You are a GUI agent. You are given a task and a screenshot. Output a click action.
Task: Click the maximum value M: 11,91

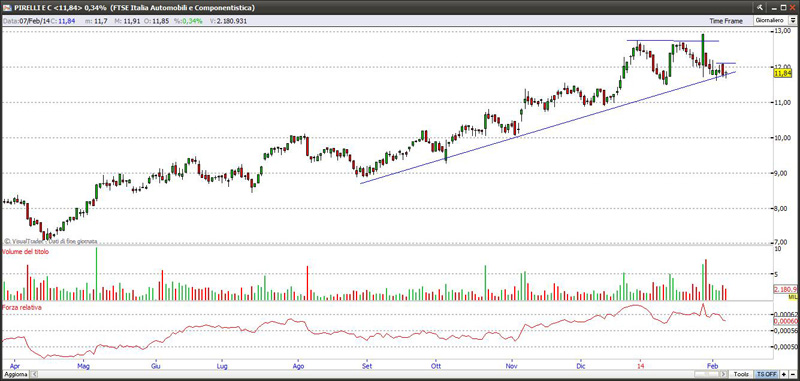coord(128,21)
